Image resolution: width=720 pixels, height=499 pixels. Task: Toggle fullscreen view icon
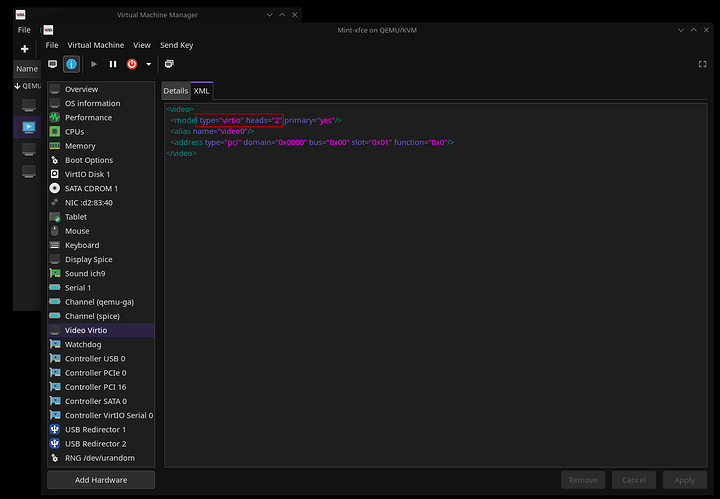click(x=702, y=64)
